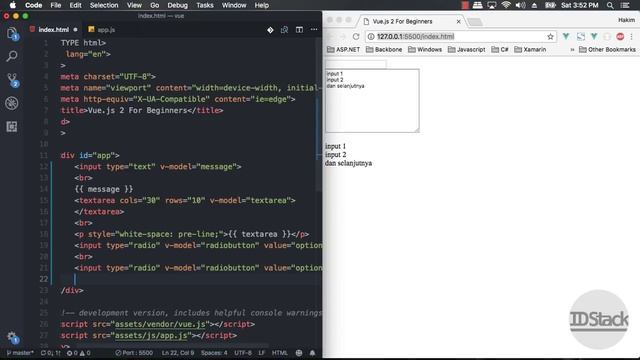Click the Spaces: 4 indentation setting

point(214,353)
